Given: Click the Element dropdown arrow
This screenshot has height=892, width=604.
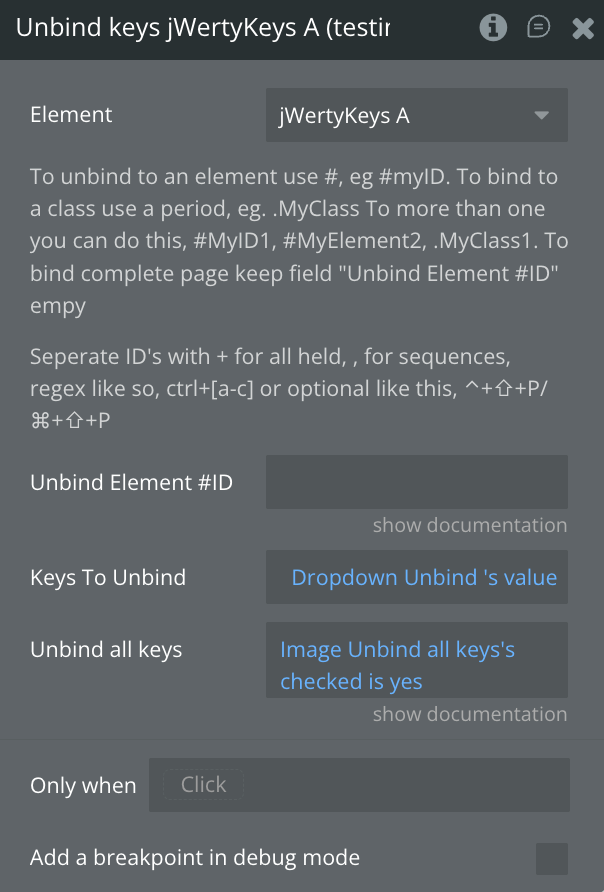Looking at the screenshot, I should (x=542, y=115).
